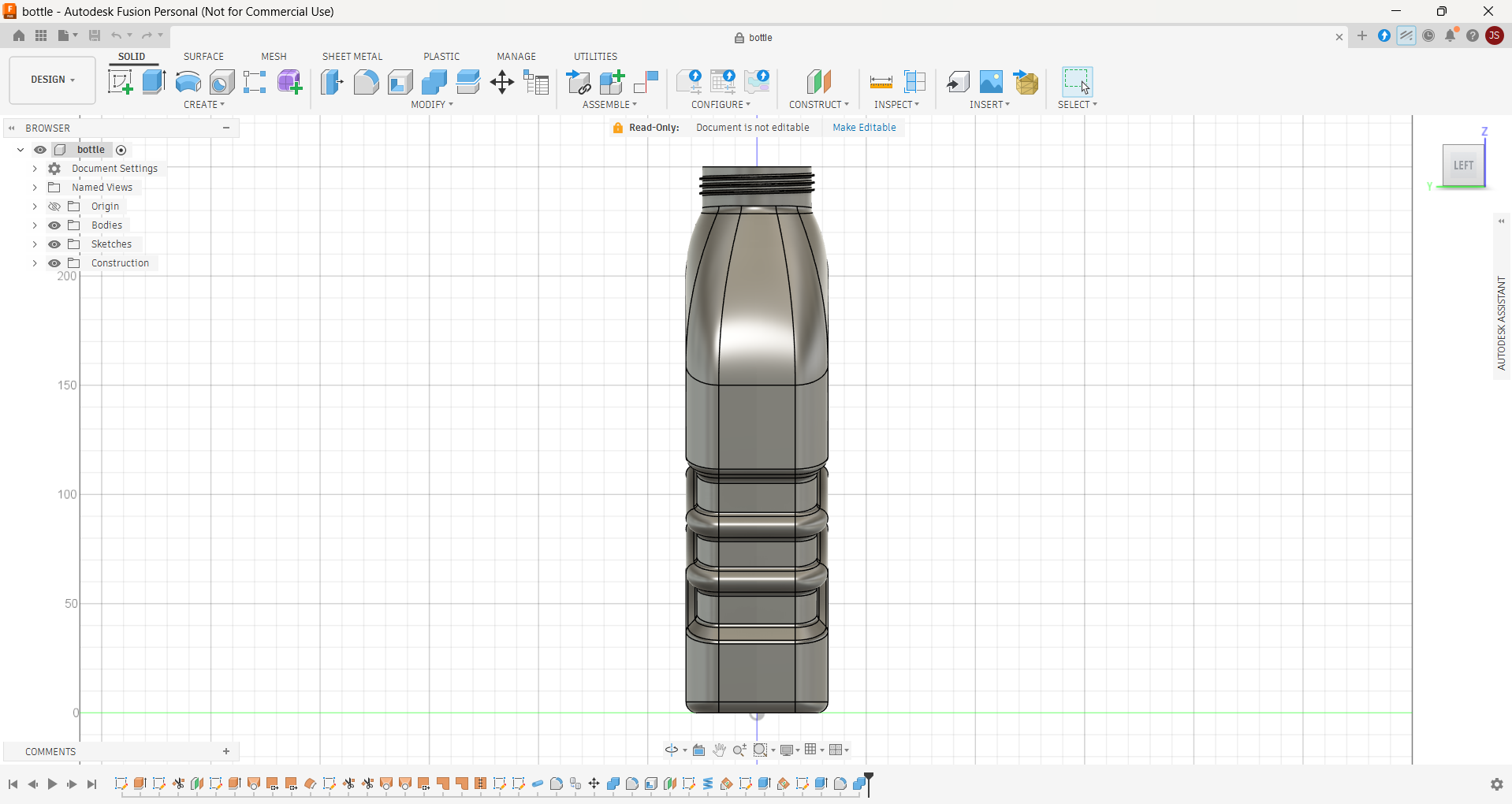The height and width of the screenshot is (804, 1512).
Task: Go to the Home tab icon
Action: point(19,35)
